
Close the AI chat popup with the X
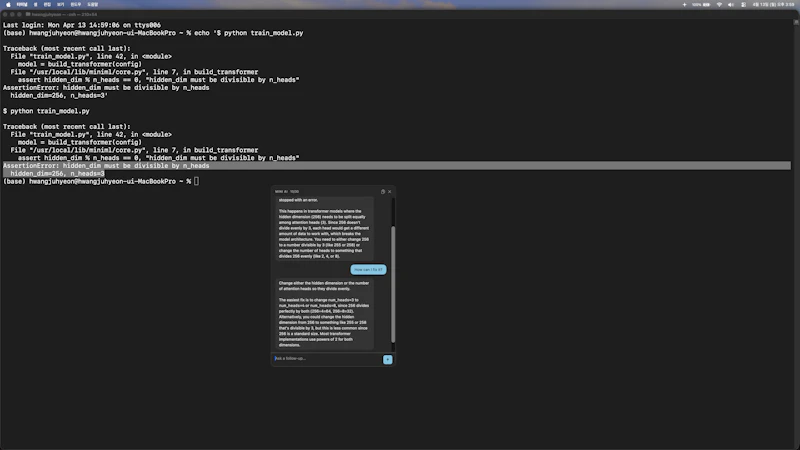[389, 191]
